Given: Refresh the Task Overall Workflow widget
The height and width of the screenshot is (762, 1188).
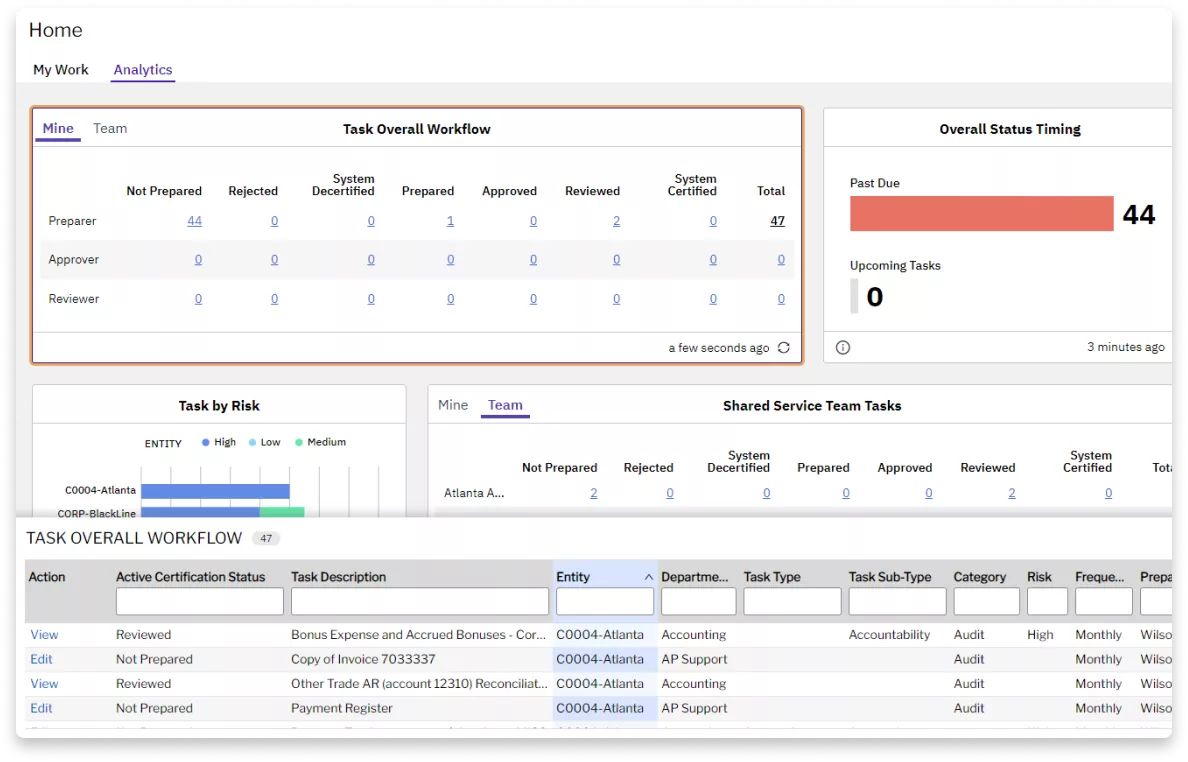Looking at the screenshot, I should pos(783,348).
